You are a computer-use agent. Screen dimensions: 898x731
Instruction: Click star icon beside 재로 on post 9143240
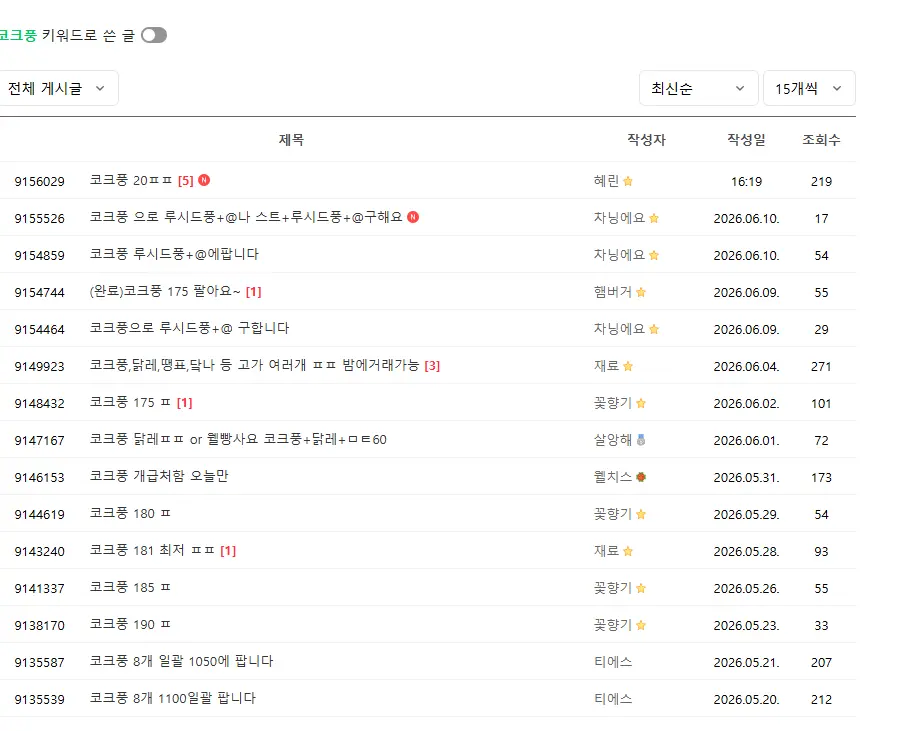tap(628, 551)
